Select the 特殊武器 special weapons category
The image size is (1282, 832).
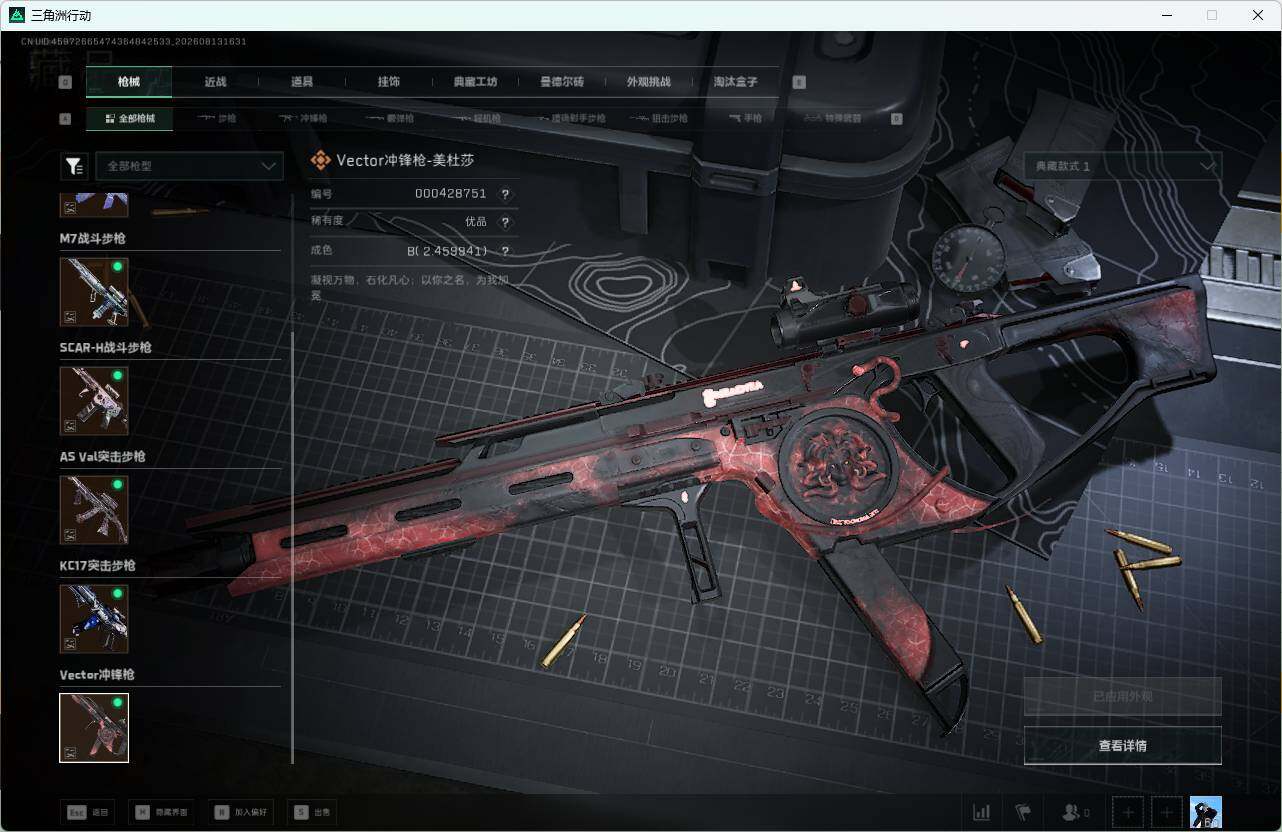pyautogui.click(x=834, y=118)
